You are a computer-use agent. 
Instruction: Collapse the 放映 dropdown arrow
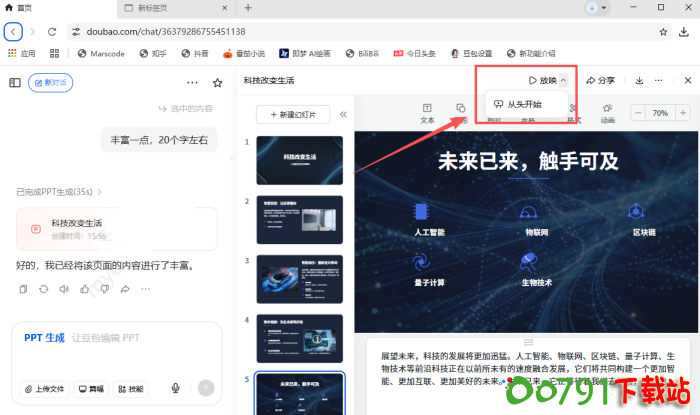click(x=564, y=80)
